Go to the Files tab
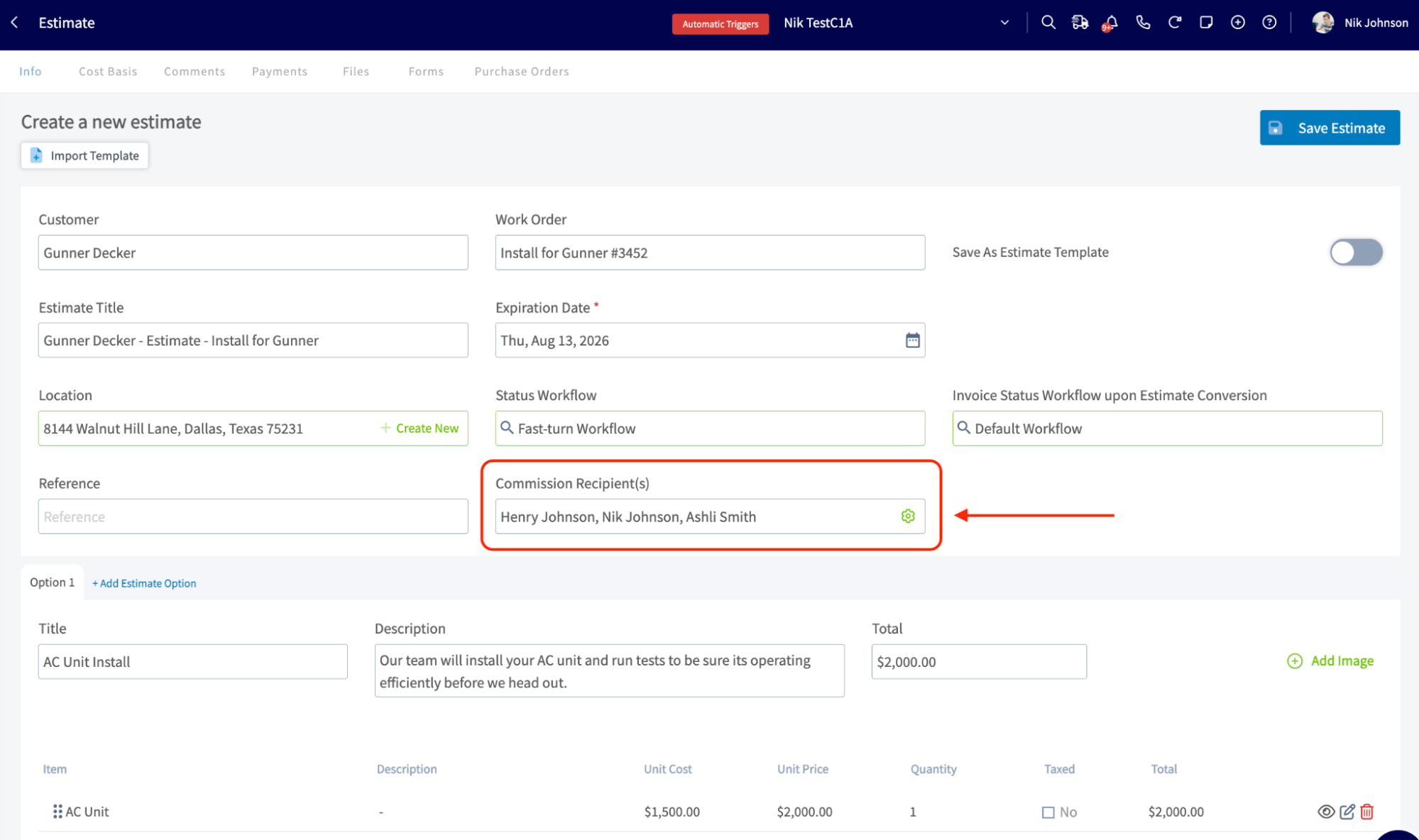1419x840 pixels. tap(356, 72)
